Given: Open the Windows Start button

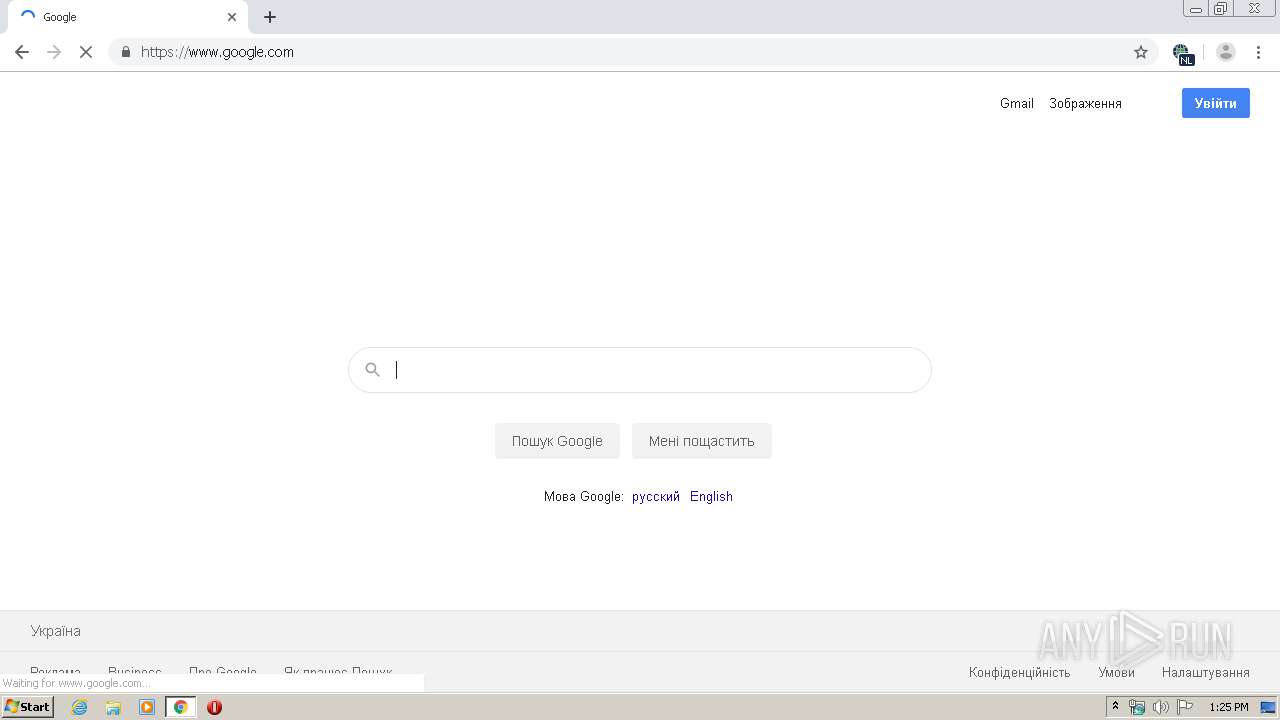Looking at the screenshot, I should tap(27, 707).
